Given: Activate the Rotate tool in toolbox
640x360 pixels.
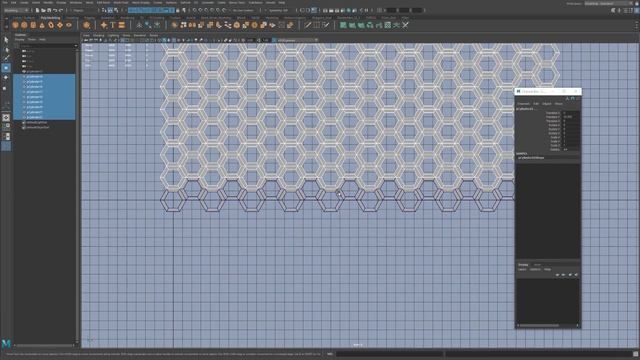Looking at the screenshot, I should point(6,77).
